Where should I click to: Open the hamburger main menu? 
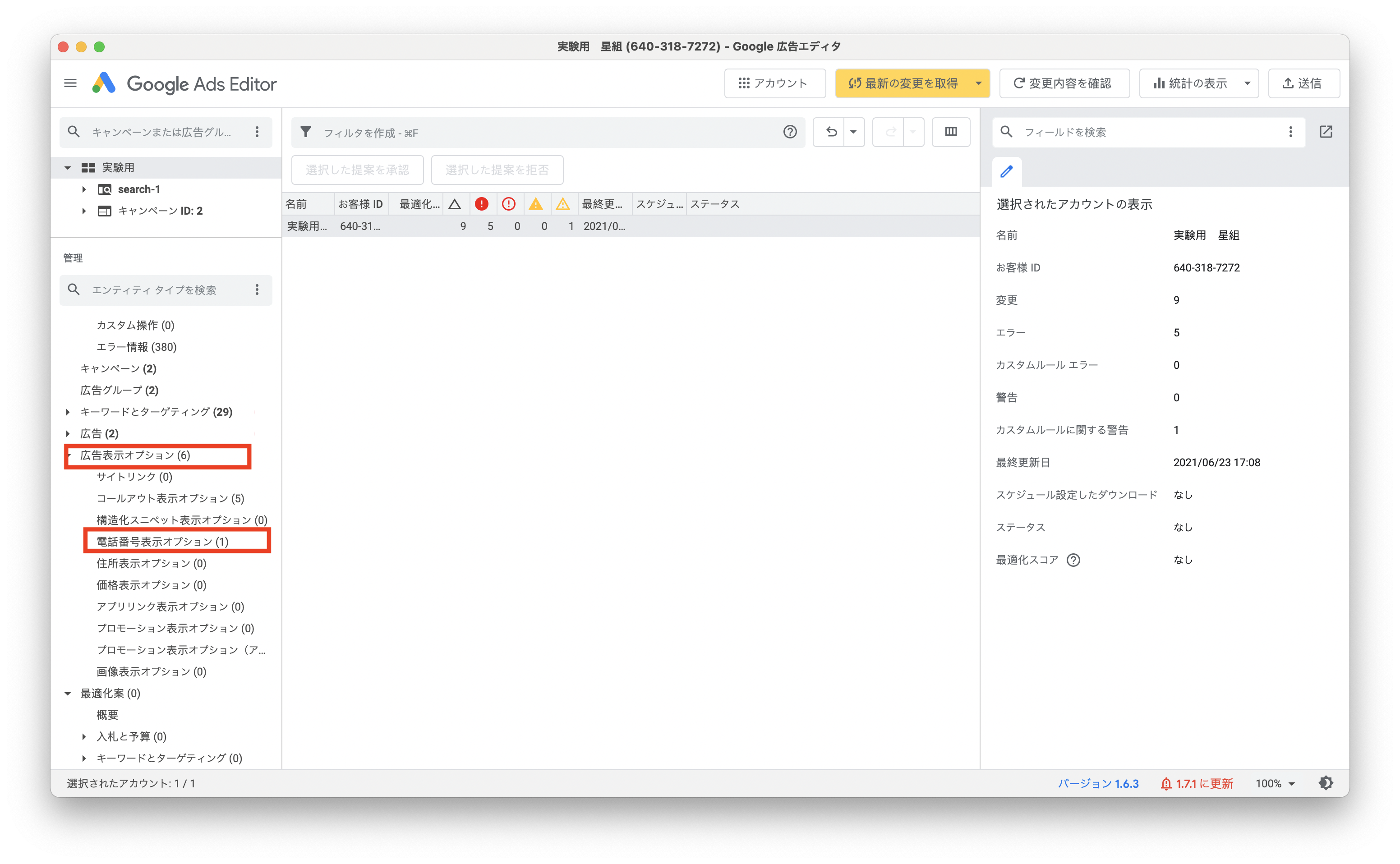tap(70, 83)
